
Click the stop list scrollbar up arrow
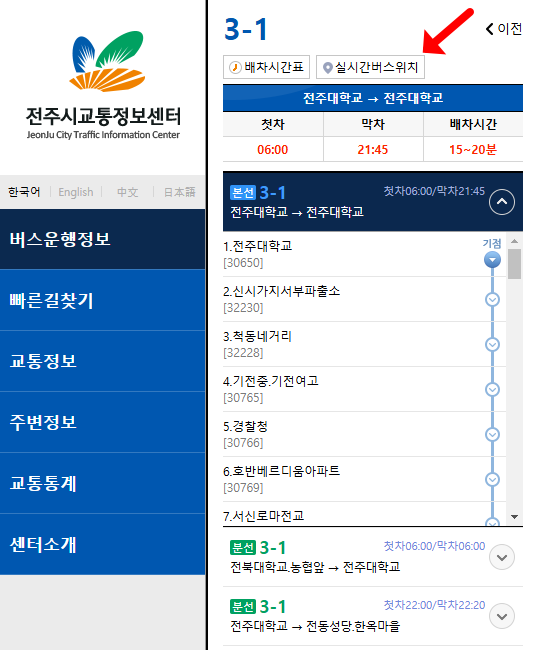point(514,241)
